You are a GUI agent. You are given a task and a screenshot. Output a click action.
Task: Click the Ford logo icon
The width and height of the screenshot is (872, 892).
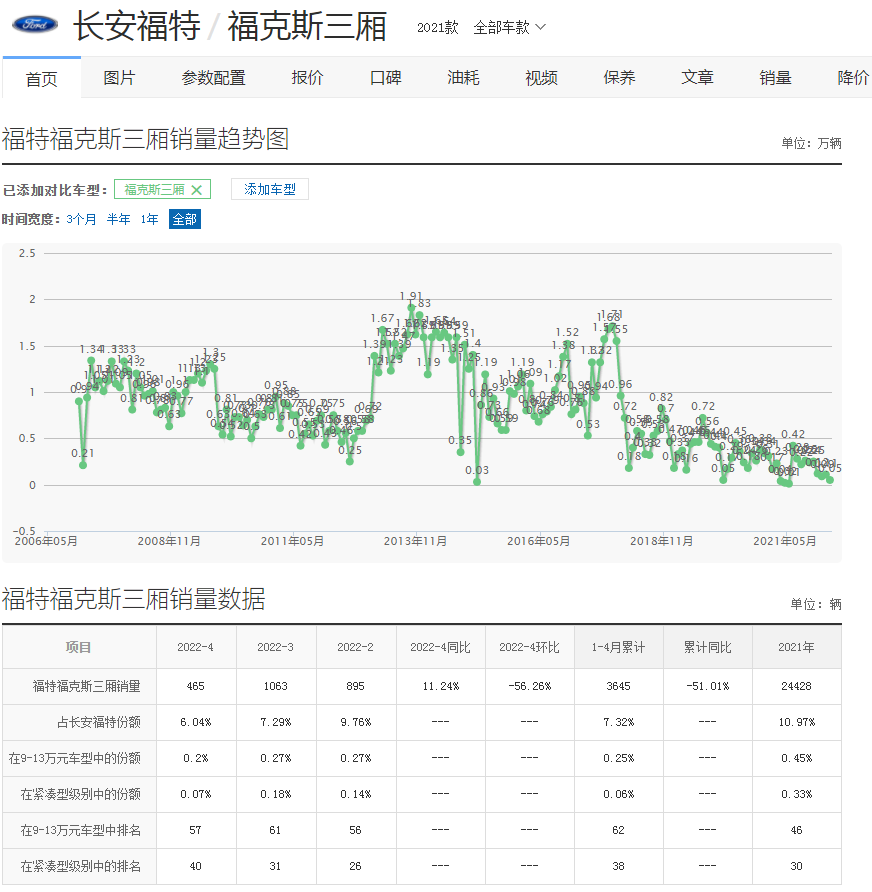pyautogui.click(x=35, y=26)
